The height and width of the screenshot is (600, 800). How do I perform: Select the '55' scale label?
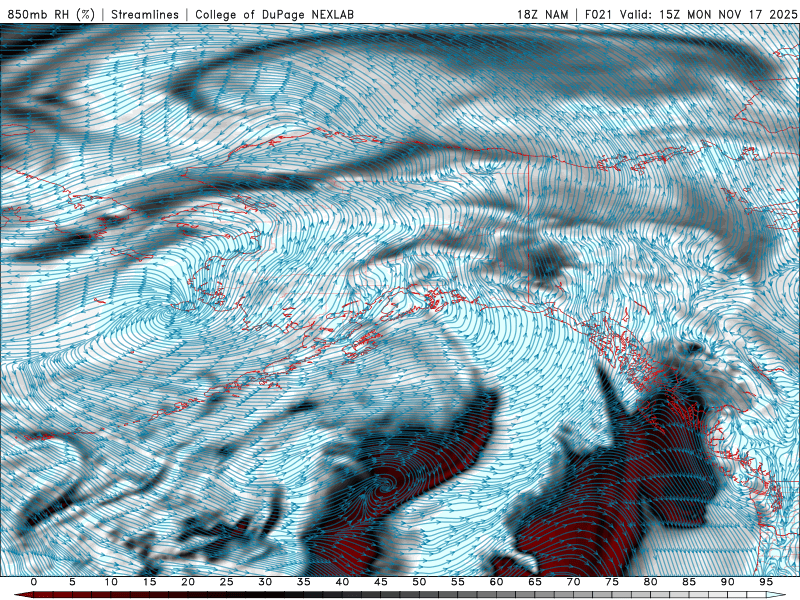pyautogui.click(x=458, y=582)
